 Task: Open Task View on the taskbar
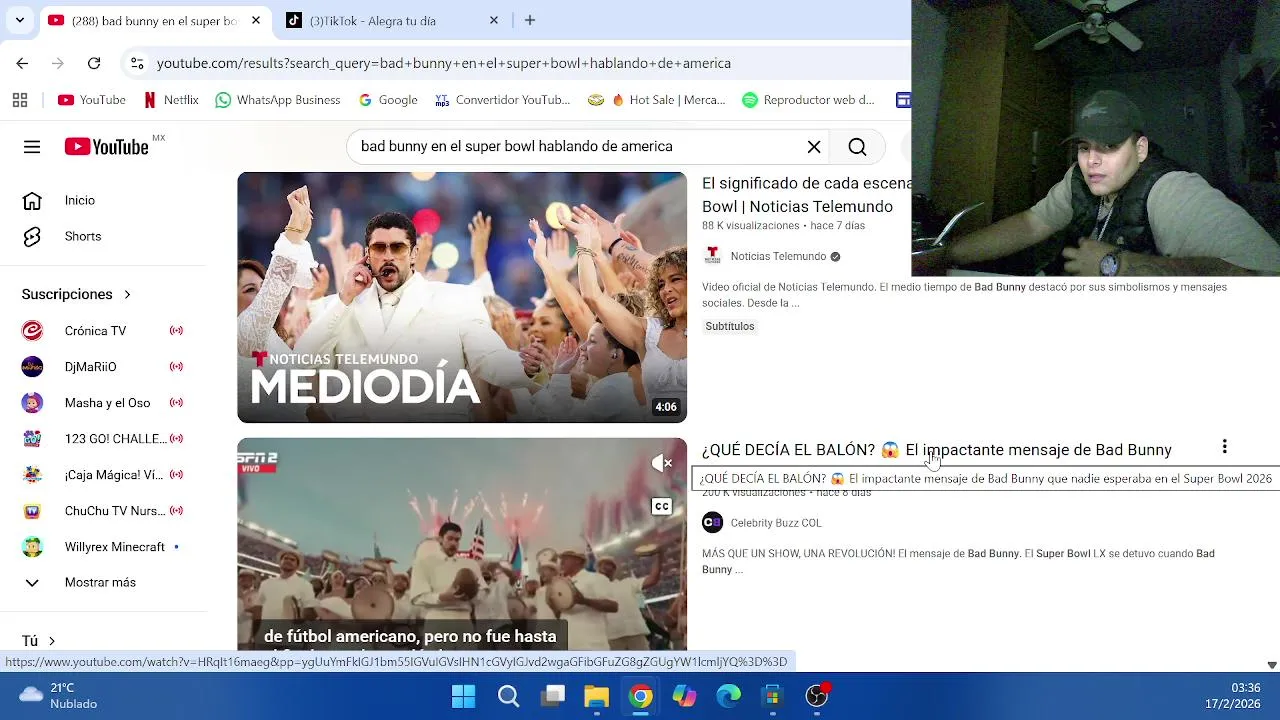click(553, 696)
